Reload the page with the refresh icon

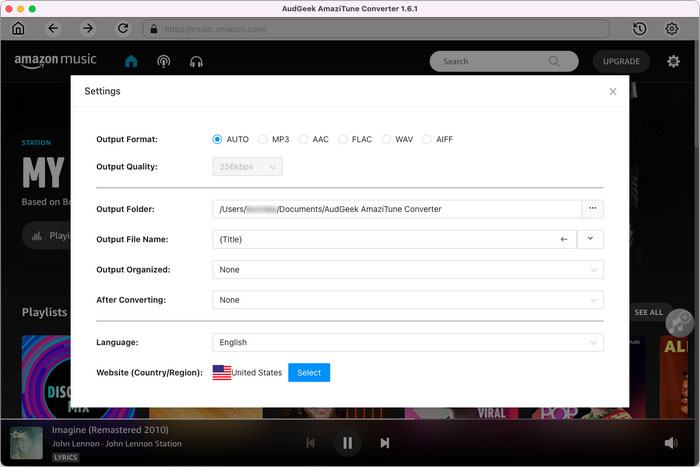123,29
